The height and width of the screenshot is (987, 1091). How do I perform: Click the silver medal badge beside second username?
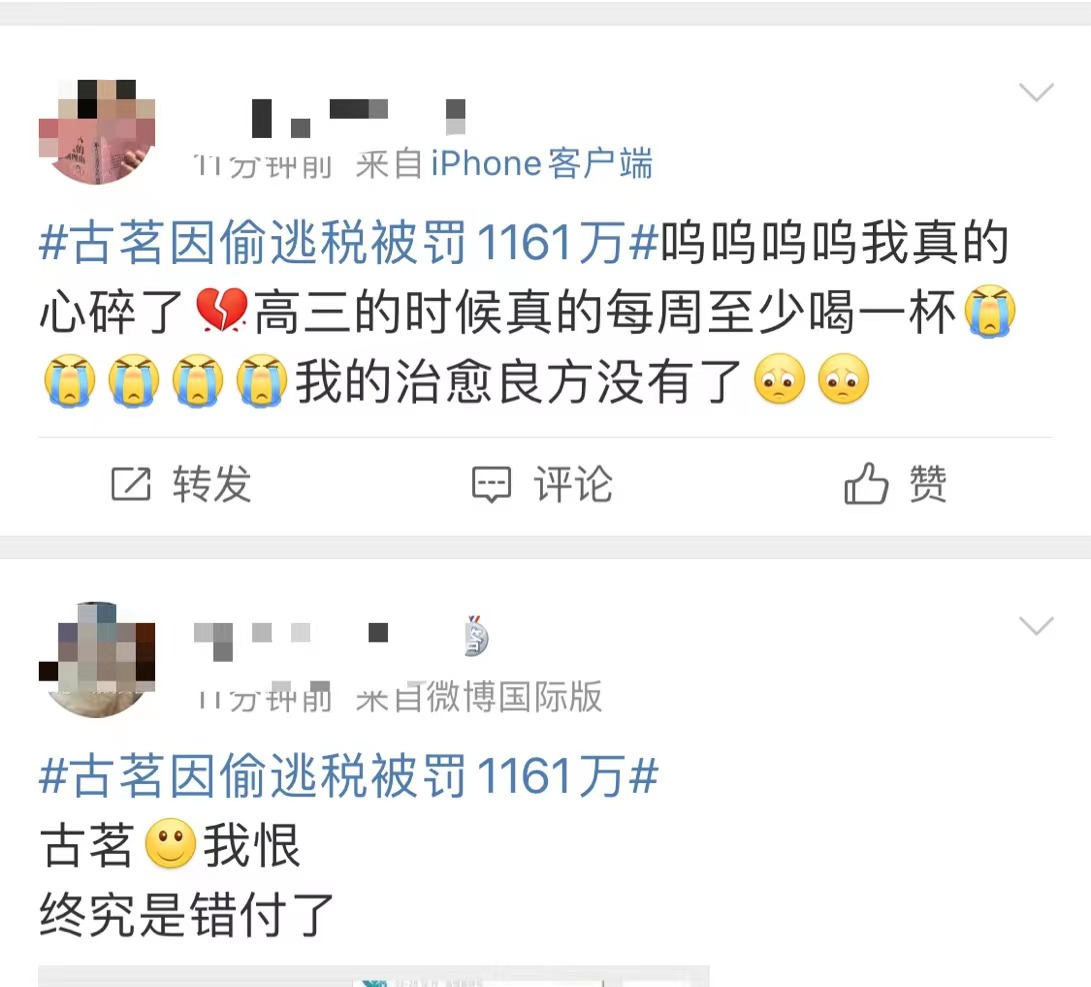click(x=476, y=636)
